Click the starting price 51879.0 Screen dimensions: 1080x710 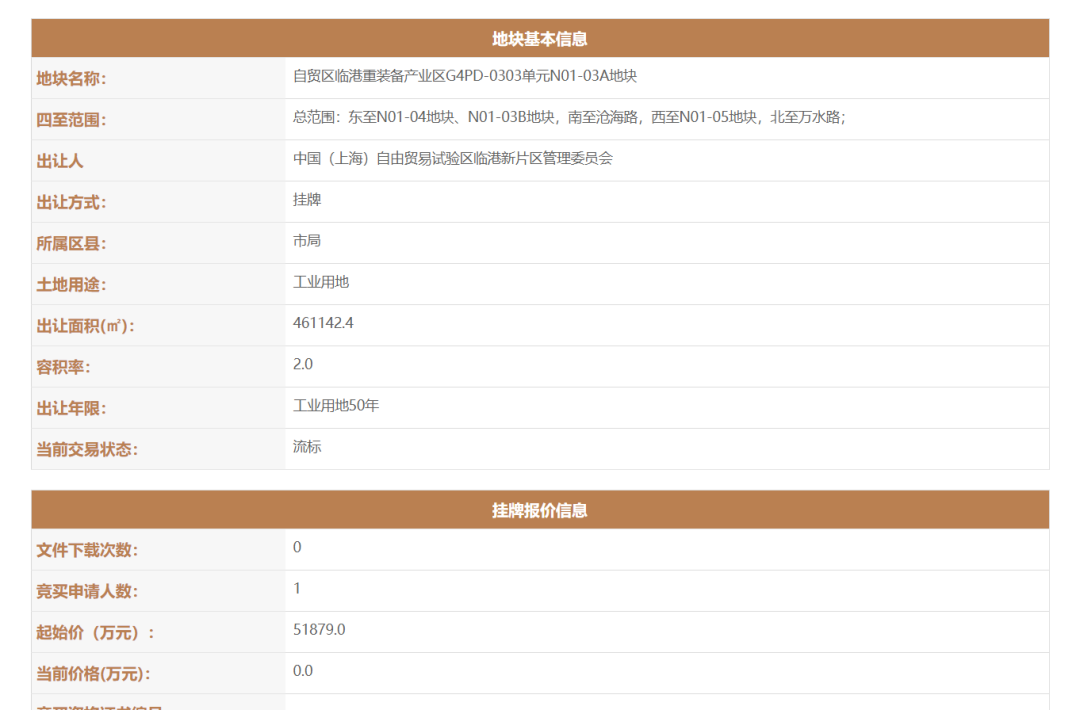[x=319, y=630]
